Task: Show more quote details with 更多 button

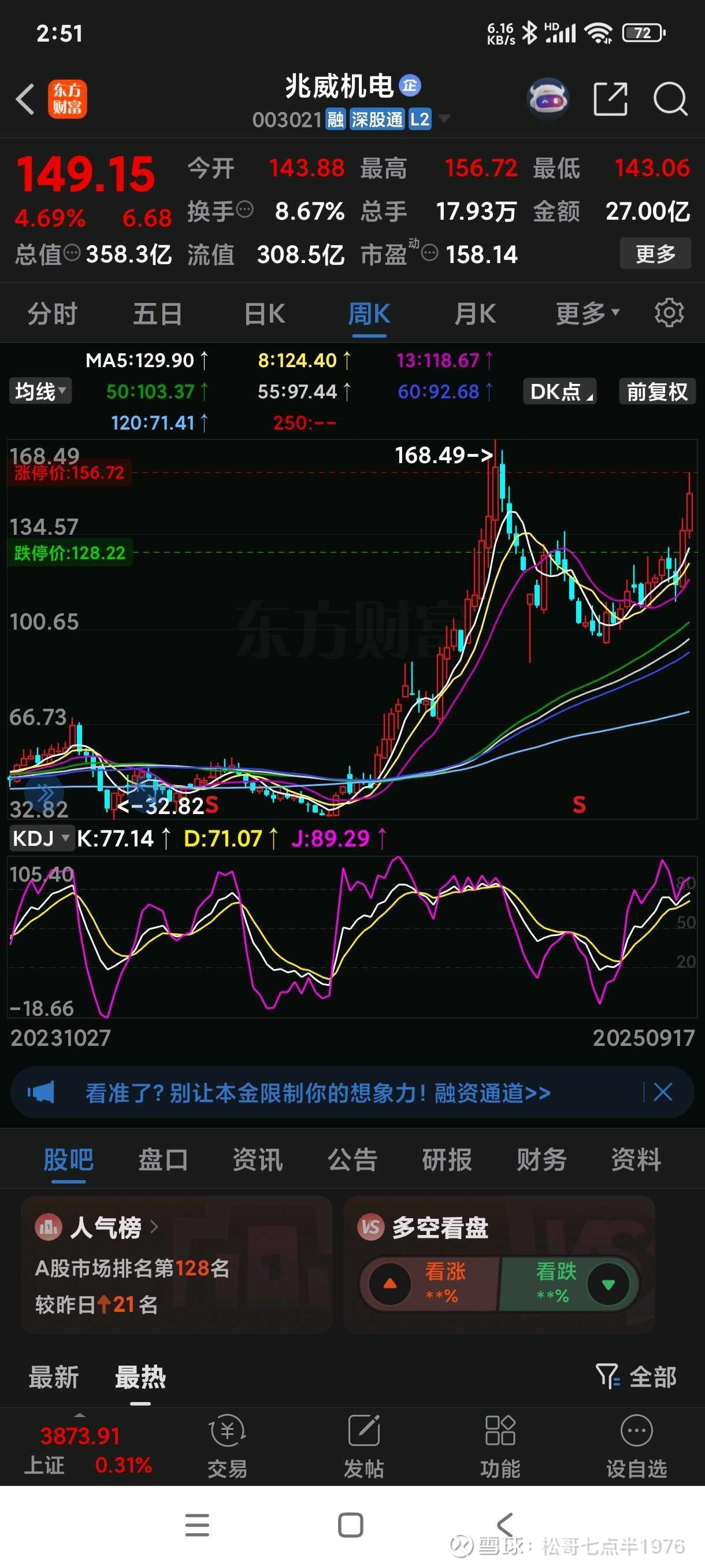Action: pos(655,253)
